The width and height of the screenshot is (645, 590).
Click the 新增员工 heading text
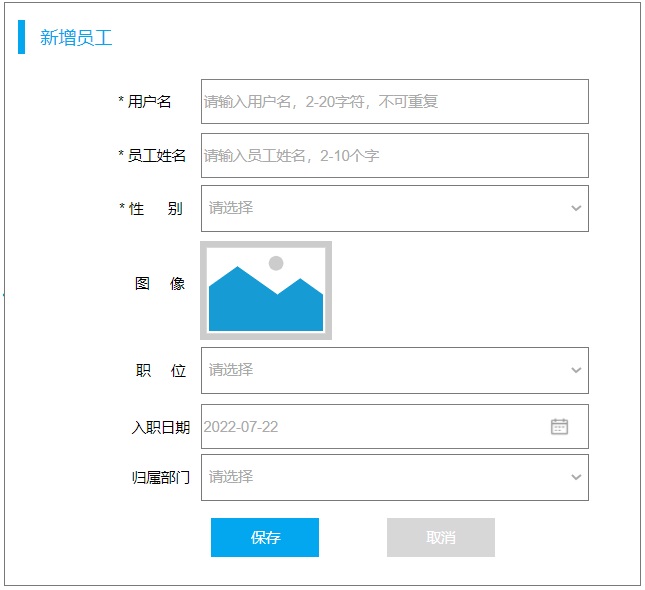[x=76, y=38]
